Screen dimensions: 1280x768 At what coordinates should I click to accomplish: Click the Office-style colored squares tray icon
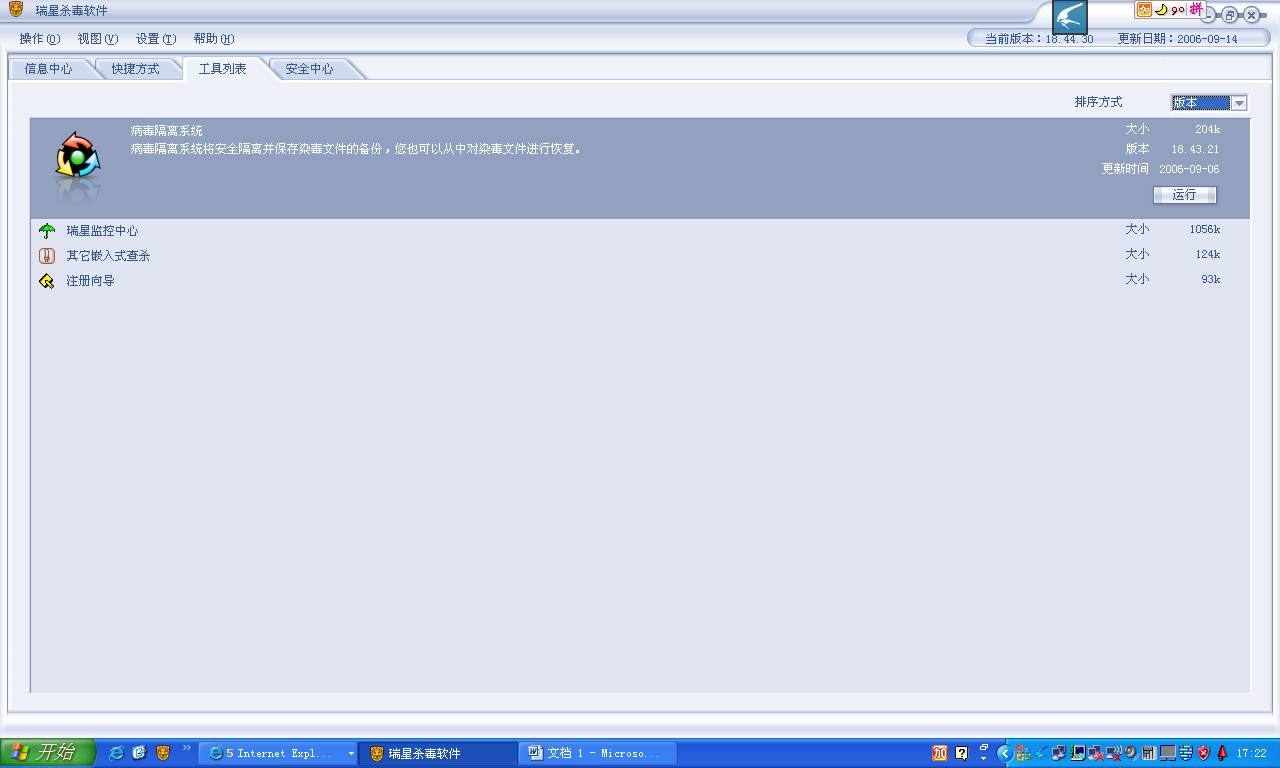[x=1022, y=753]
